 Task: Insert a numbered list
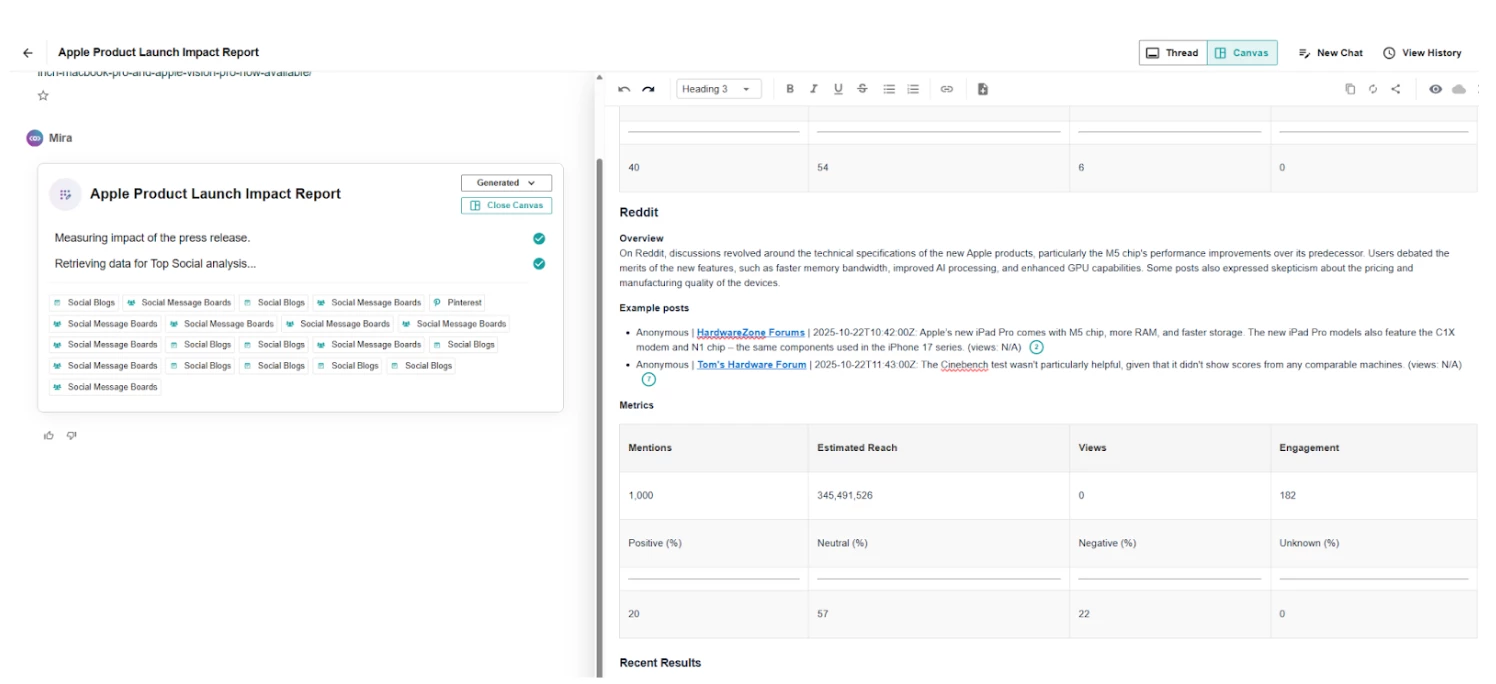[x=913, y=89]
